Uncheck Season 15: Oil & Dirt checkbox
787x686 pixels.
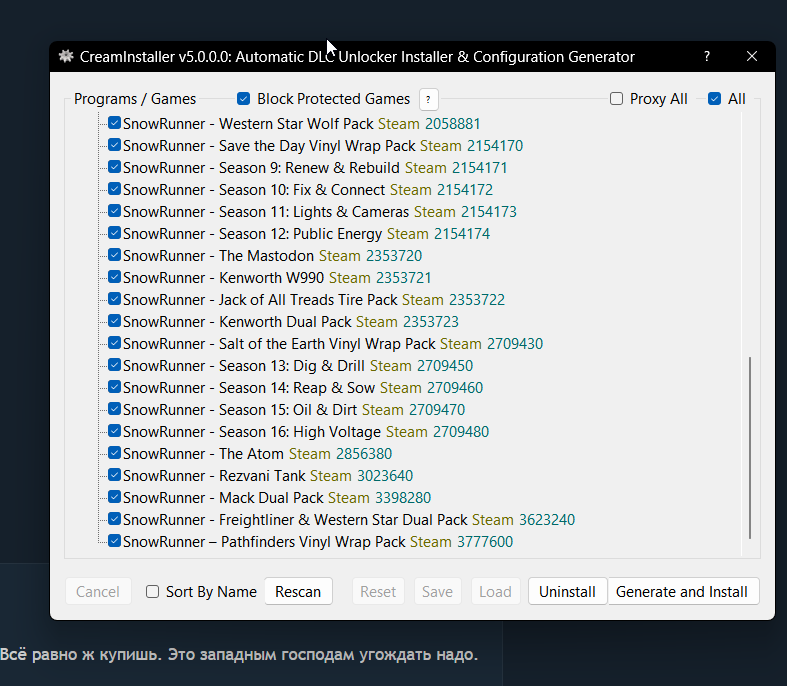(x=114, y=409)
